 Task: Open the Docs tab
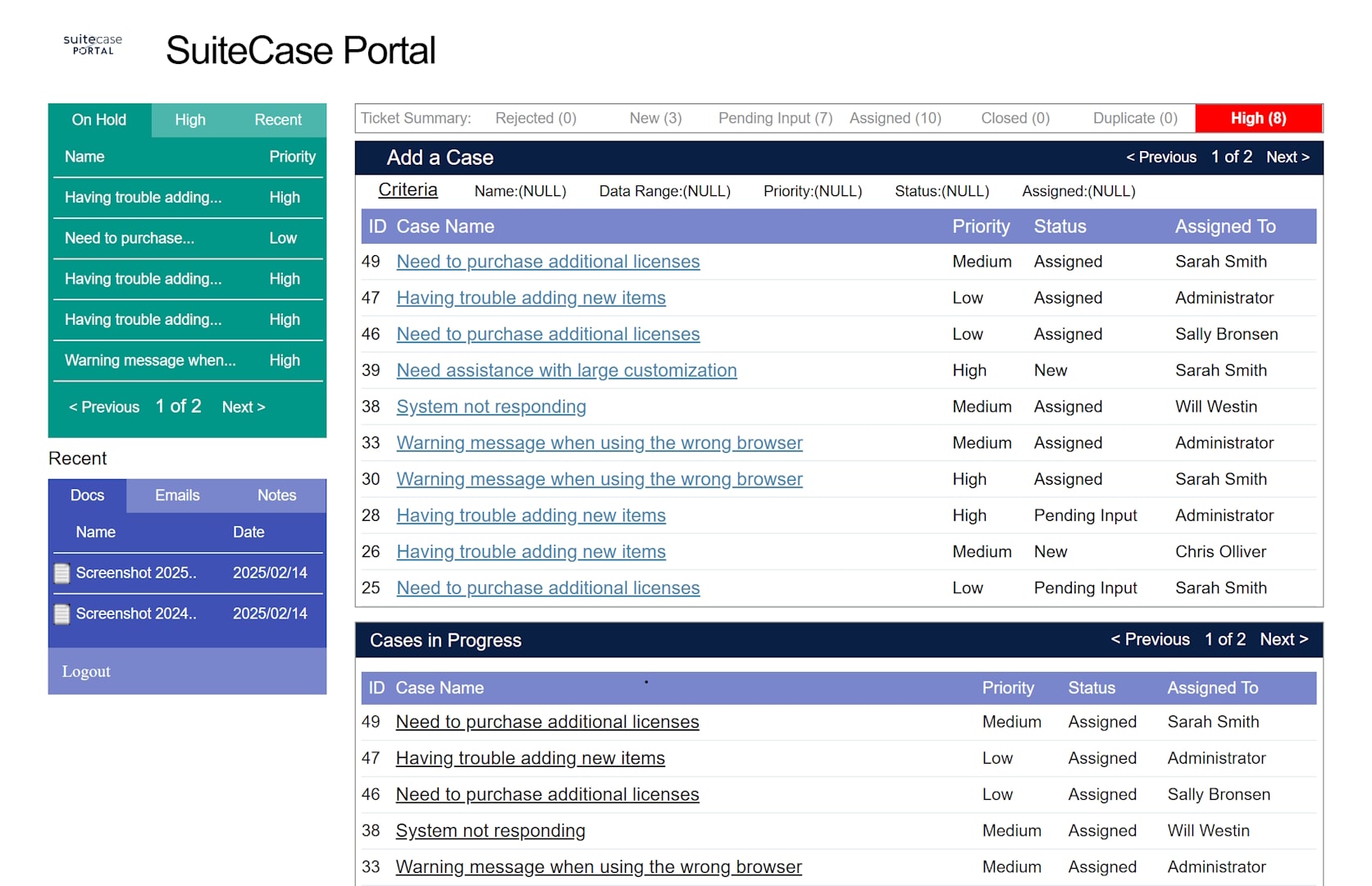pyautogui.click(x=87, y=495)
